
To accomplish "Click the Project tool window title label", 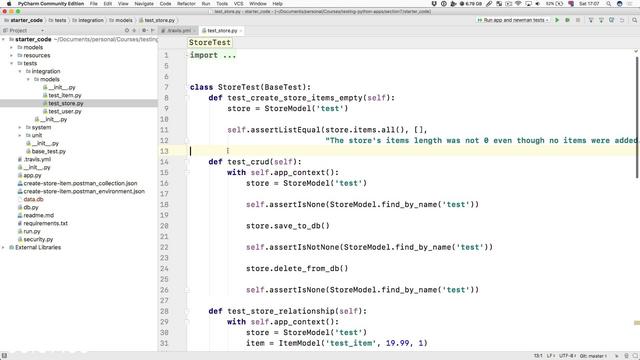I will tap(18, 31).
